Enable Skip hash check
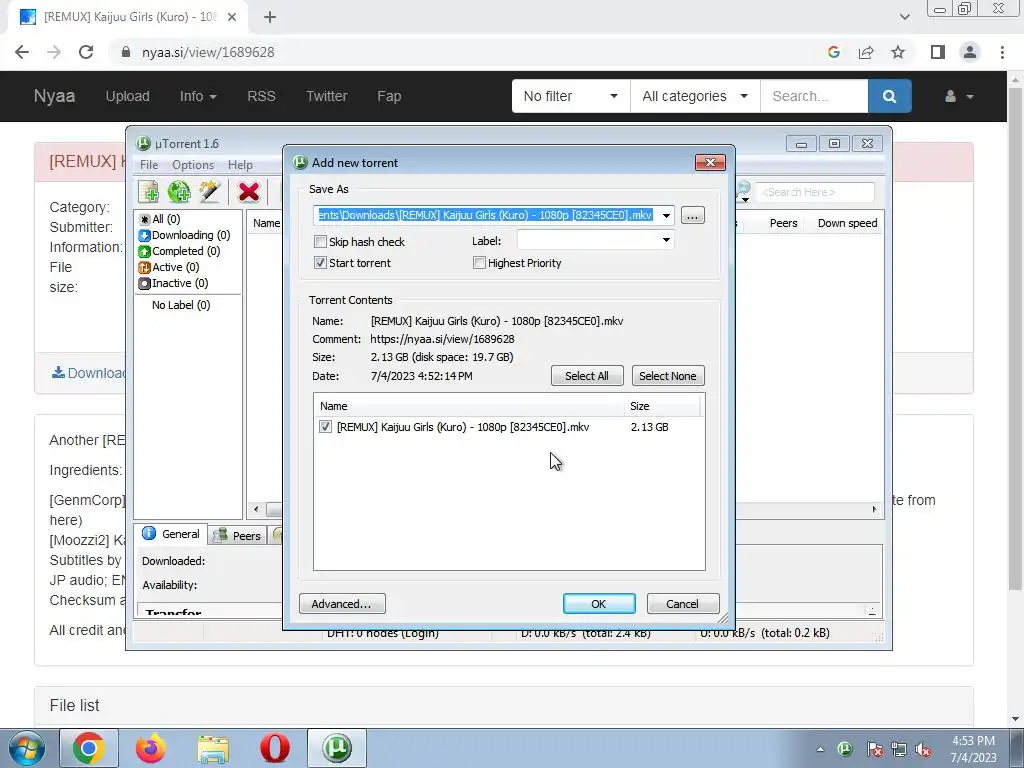 click(x=320, y=242)
